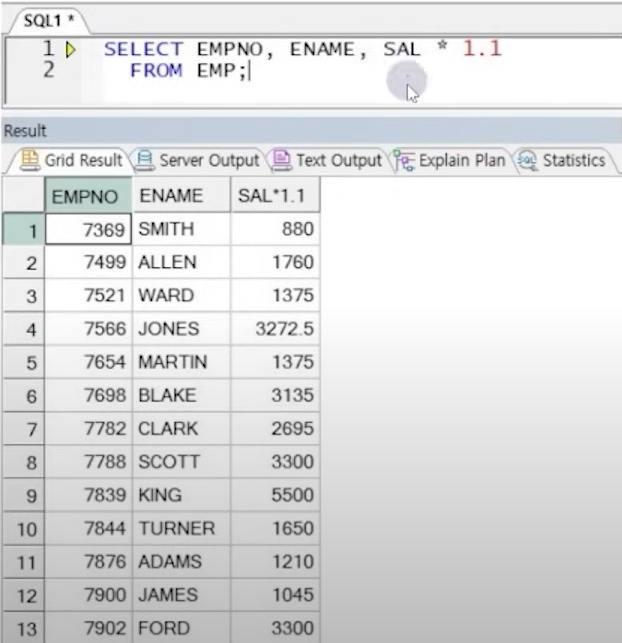Switch to the SQL1 editor tab
Viewport: 622px width, 643px height.
coord(48,21)
